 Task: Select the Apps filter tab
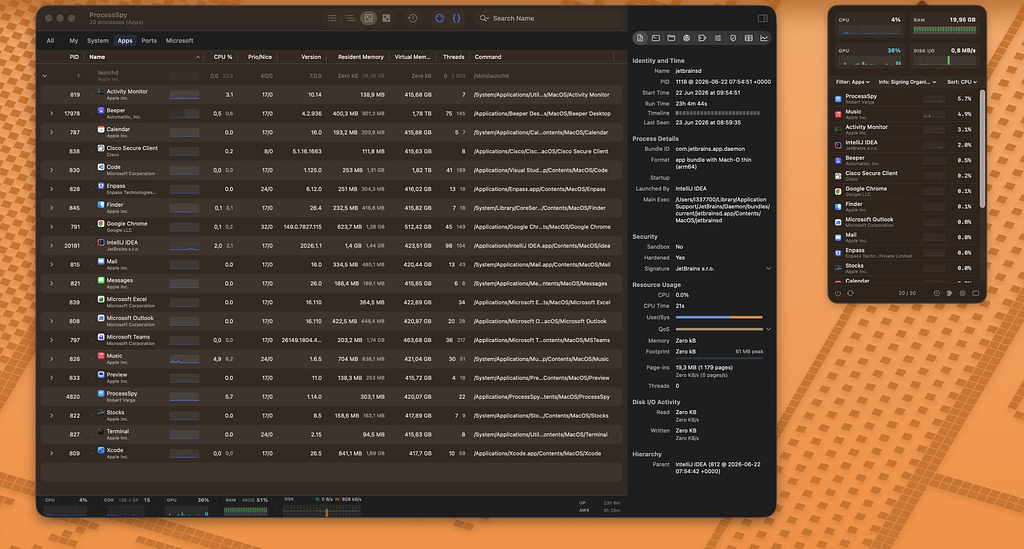point(125,40)
